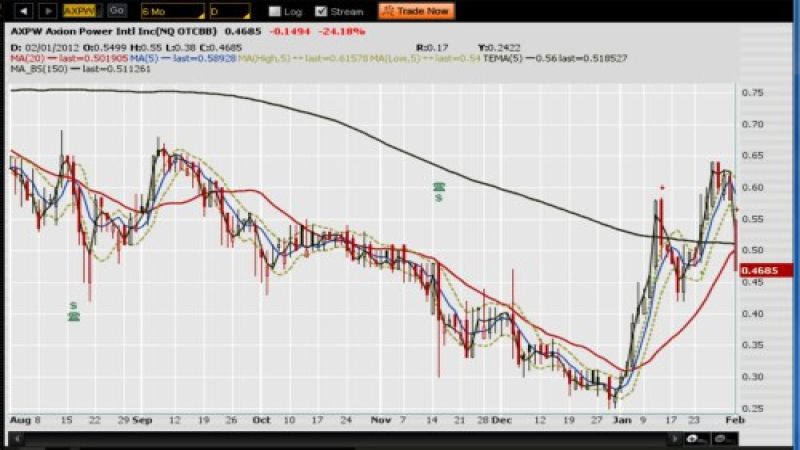Click the MA(5) legend entry in blue
800x450 pixels.
coord(183,58)
